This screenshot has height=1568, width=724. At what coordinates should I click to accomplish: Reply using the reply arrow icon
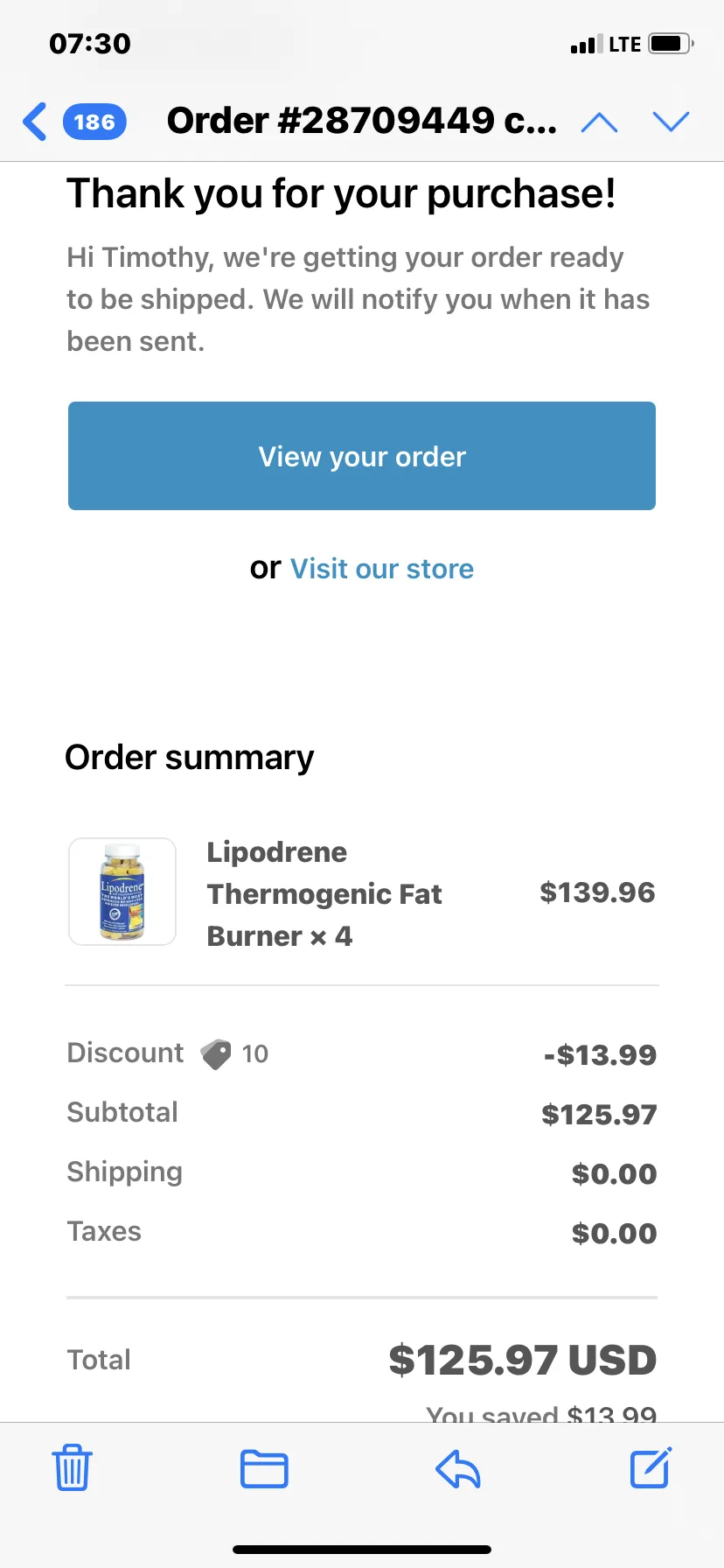458,1468
